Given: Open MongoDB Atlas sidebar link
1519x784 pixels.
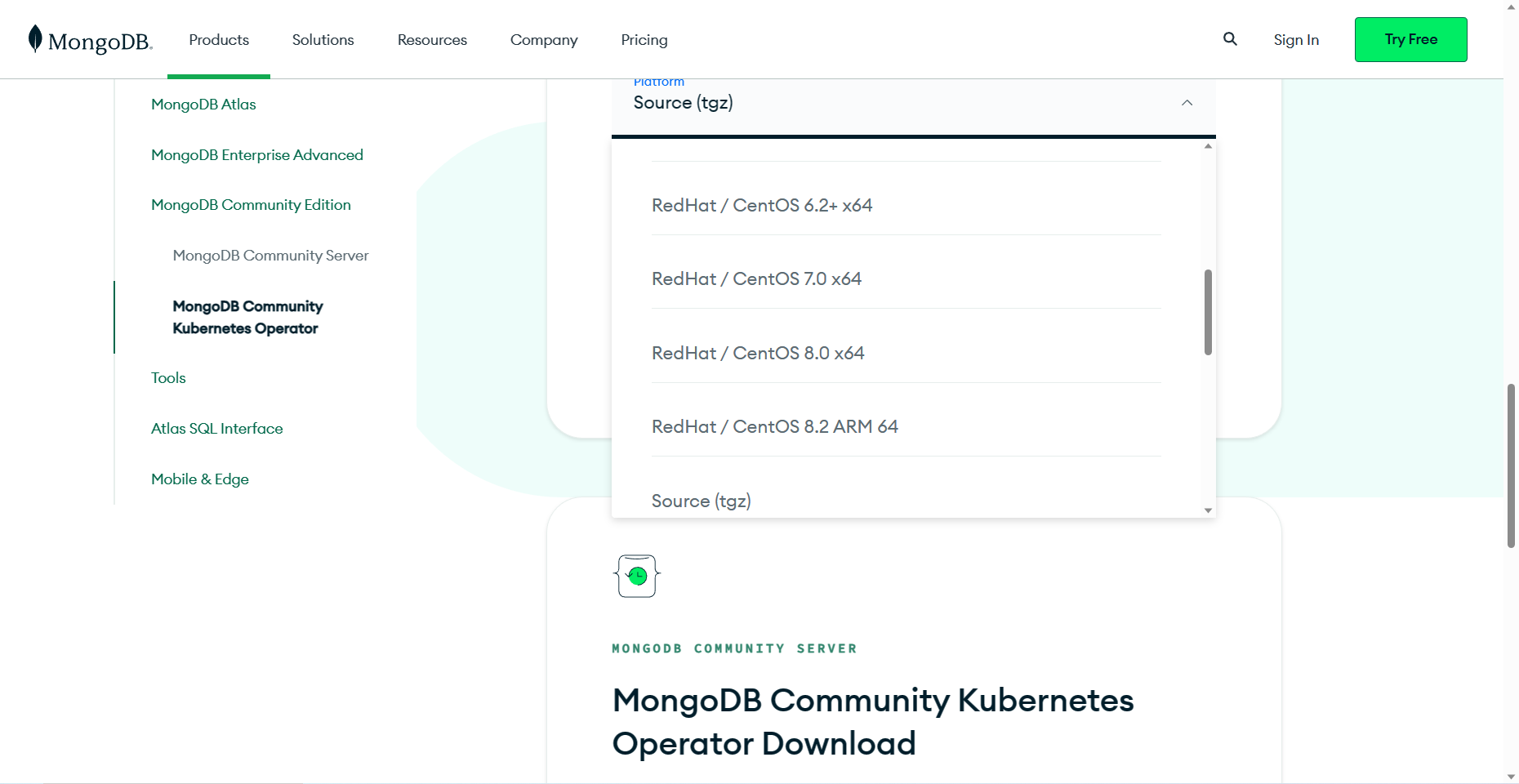Looking at the screenshot, I should [x=203, y=105].
